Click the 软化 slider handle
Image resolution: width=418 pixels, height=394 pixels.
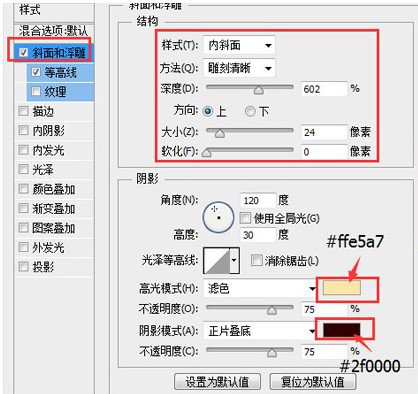(x=207, y=153)
